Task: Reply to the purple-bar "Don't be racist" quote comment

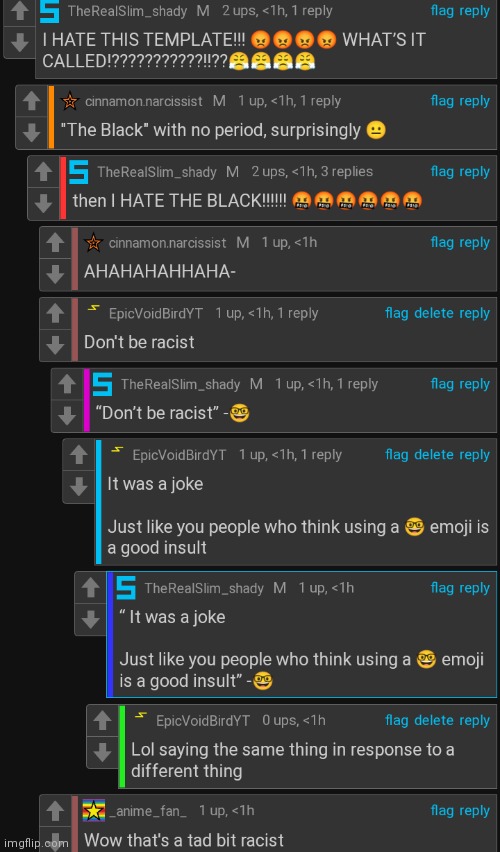Action: coord(474,384)
